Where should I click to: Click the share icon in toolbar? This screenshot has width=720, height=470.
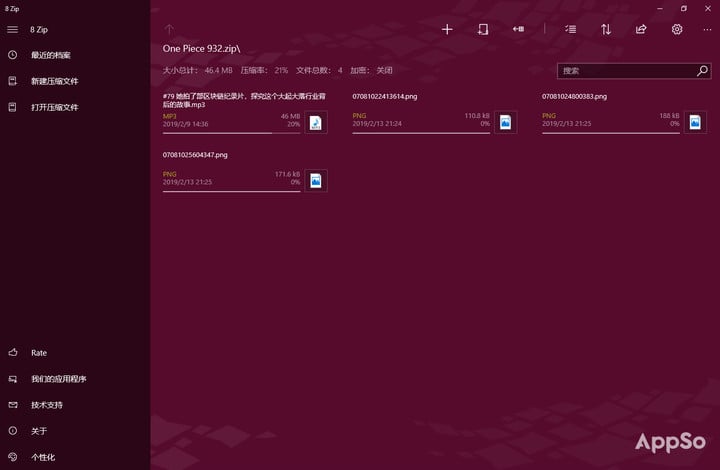(641, 29)
